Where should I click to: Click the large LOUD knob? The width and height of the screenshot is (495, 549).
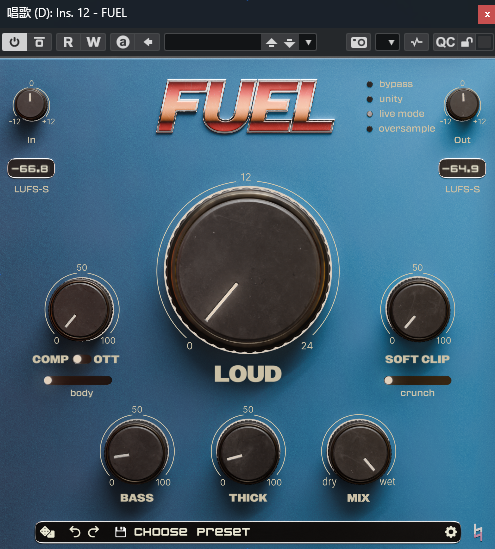pos(248,269)
